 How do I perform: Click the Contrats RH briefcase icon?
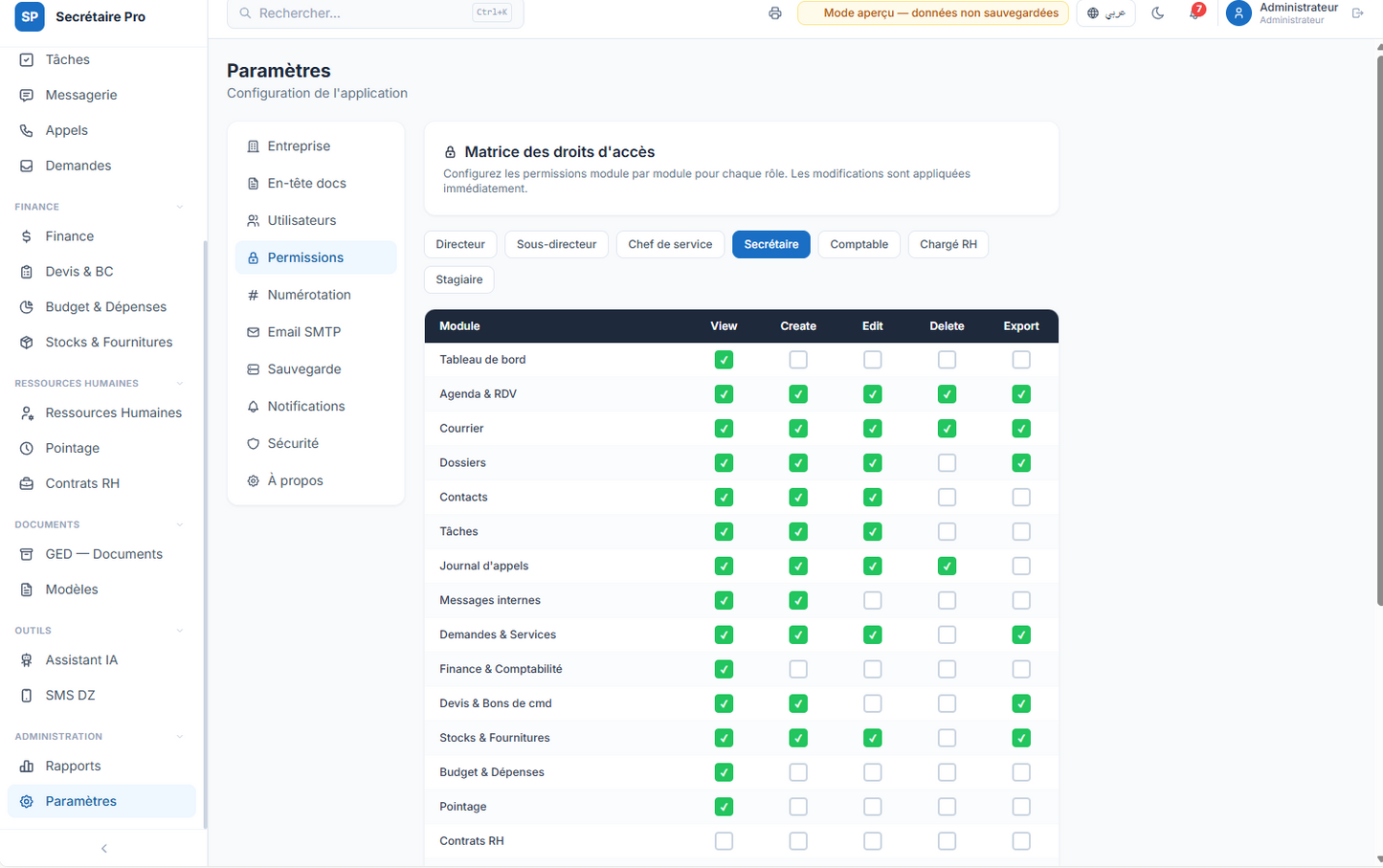point(27,484)
